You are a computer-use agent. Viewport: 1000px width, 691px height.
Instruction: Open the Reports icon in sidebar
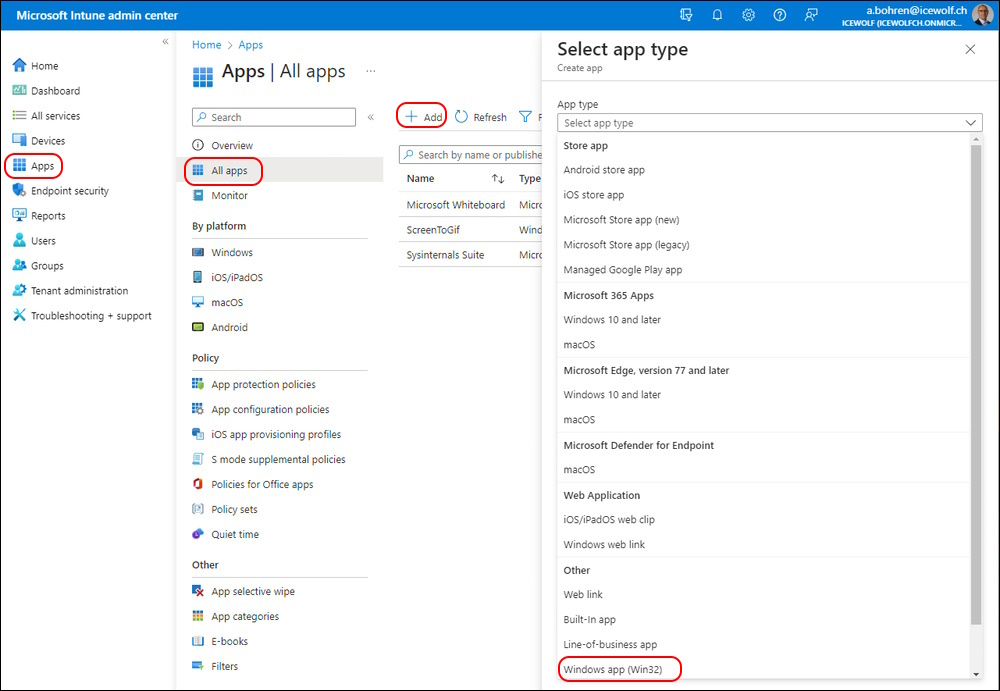click(19, 215)
